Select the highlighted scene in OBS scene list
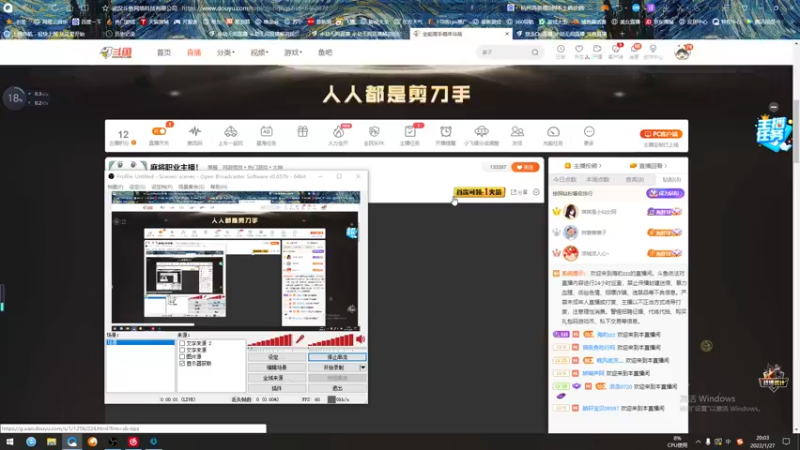 coord(140,342)
